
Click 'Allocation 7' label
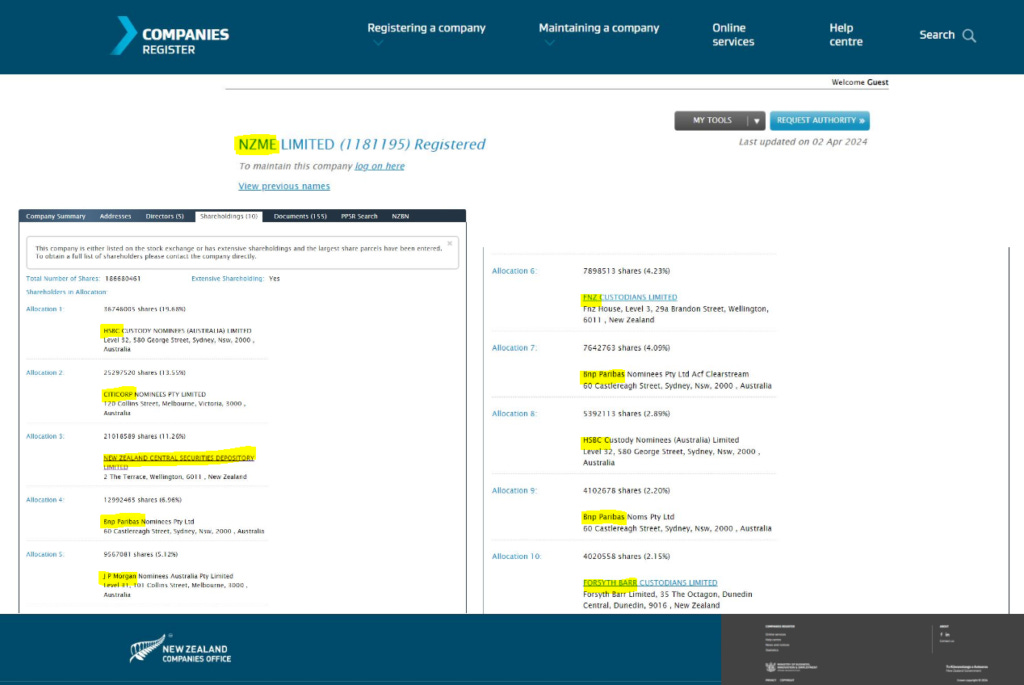[x=514, y=348]
